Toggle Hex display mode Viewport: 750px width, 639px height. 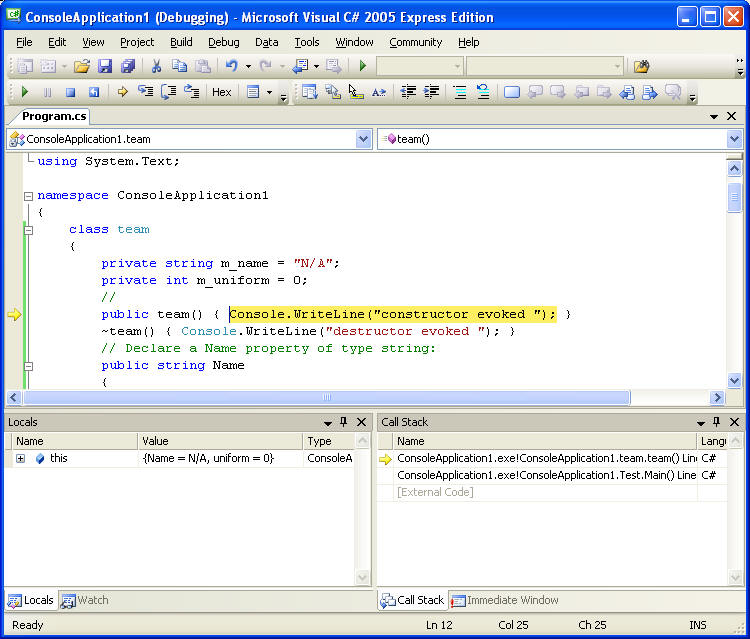(x=221, y=92)
